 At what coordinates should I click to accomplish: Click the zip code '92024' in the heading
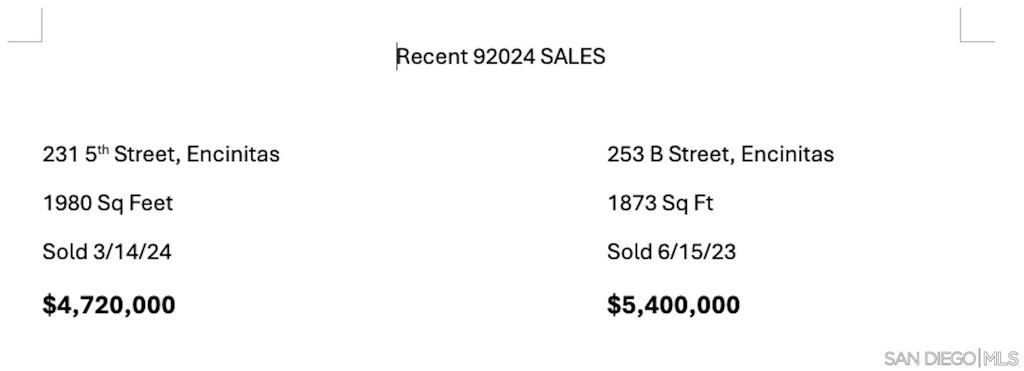[504, 56]
